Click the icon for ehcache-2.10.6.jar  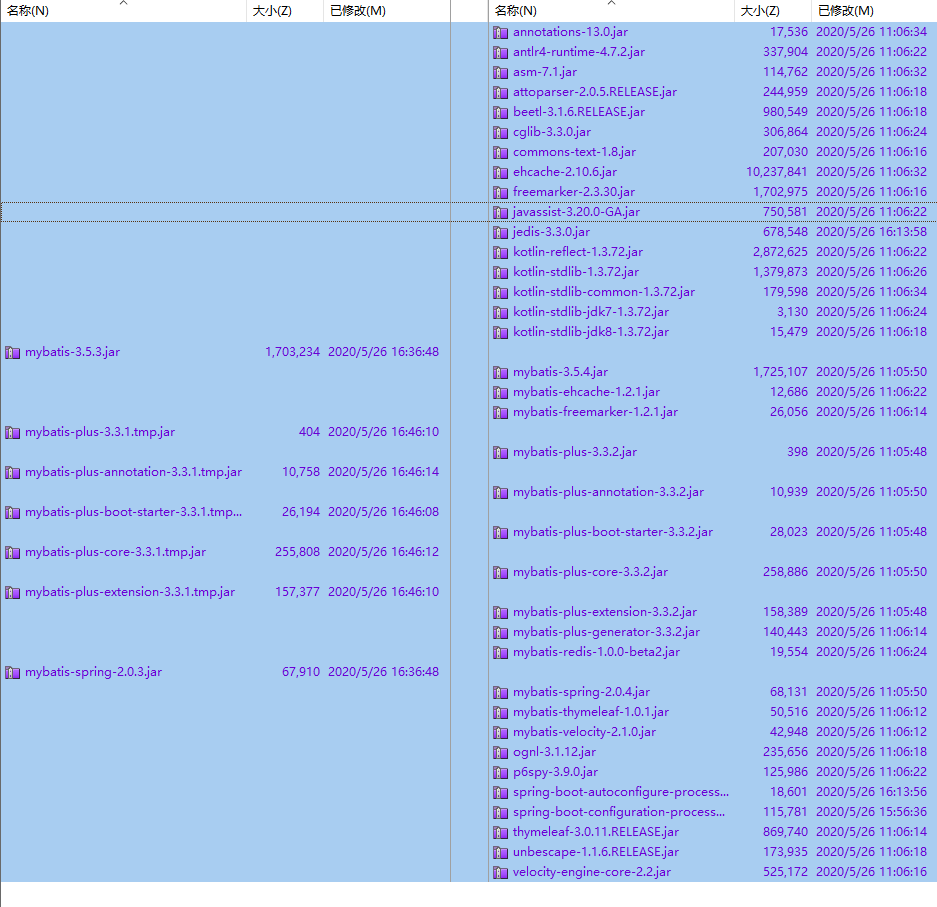(x=501, y=172)
